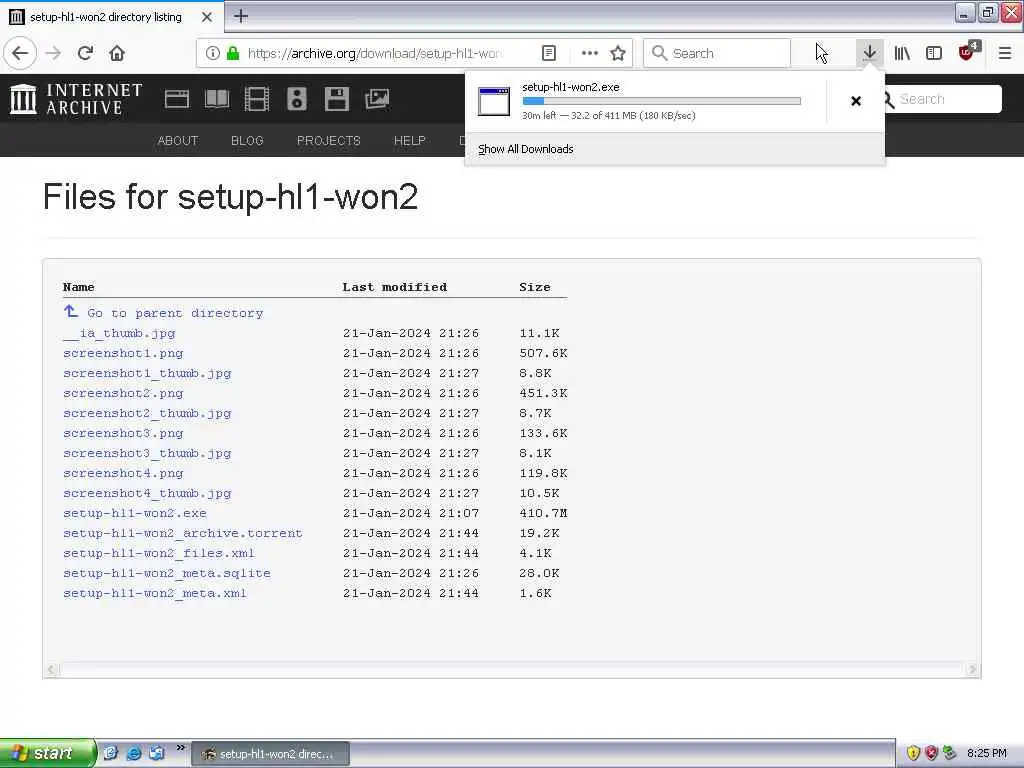Open the Images icon in Archive nav

377,99
